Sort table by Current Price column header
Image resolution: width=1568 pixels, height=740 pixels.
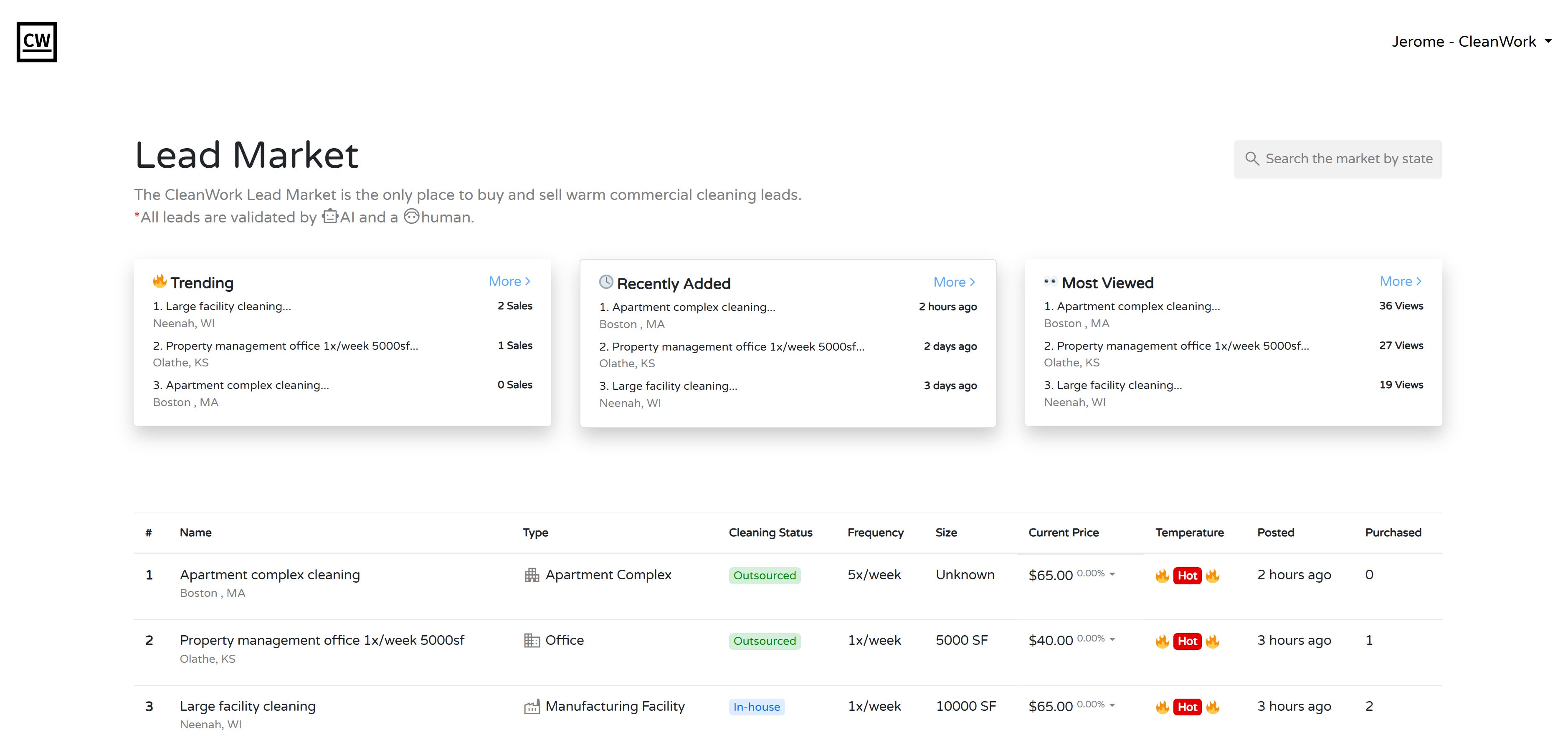coord(1063,533)
